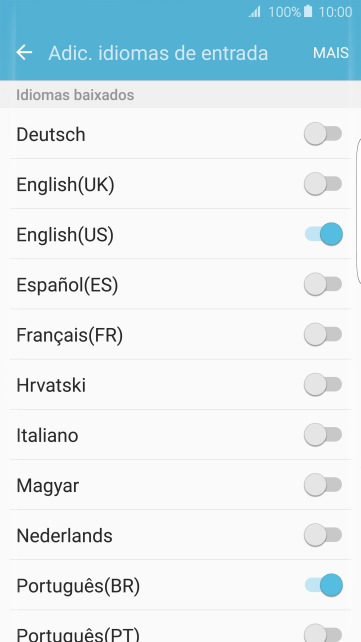The width and height of the screenshot is (361, 642).
Task: Tap the signal strength icon
Action: point(255,12)
